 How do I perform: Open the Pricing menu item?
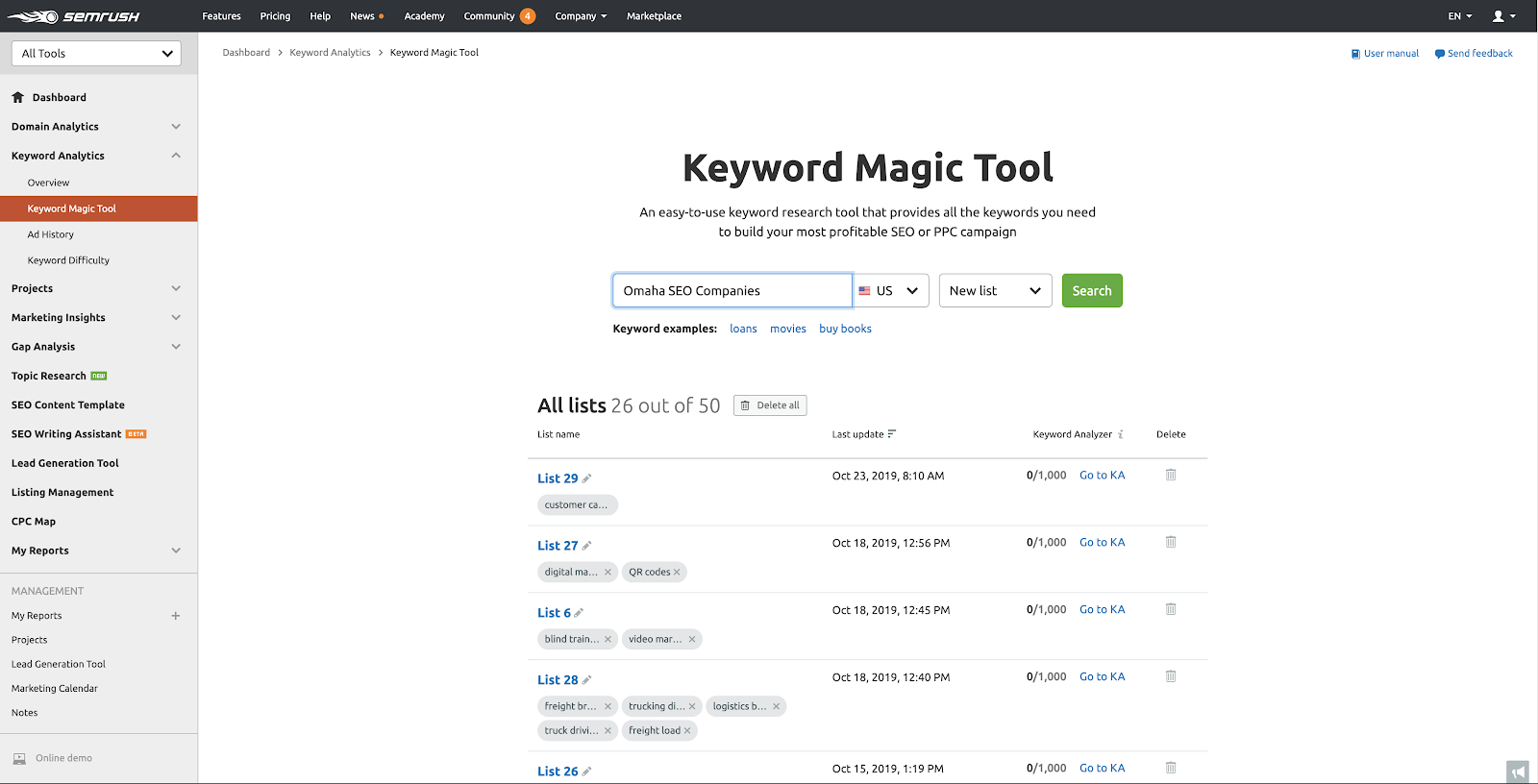pyautogui.click(x=275, y=16)
